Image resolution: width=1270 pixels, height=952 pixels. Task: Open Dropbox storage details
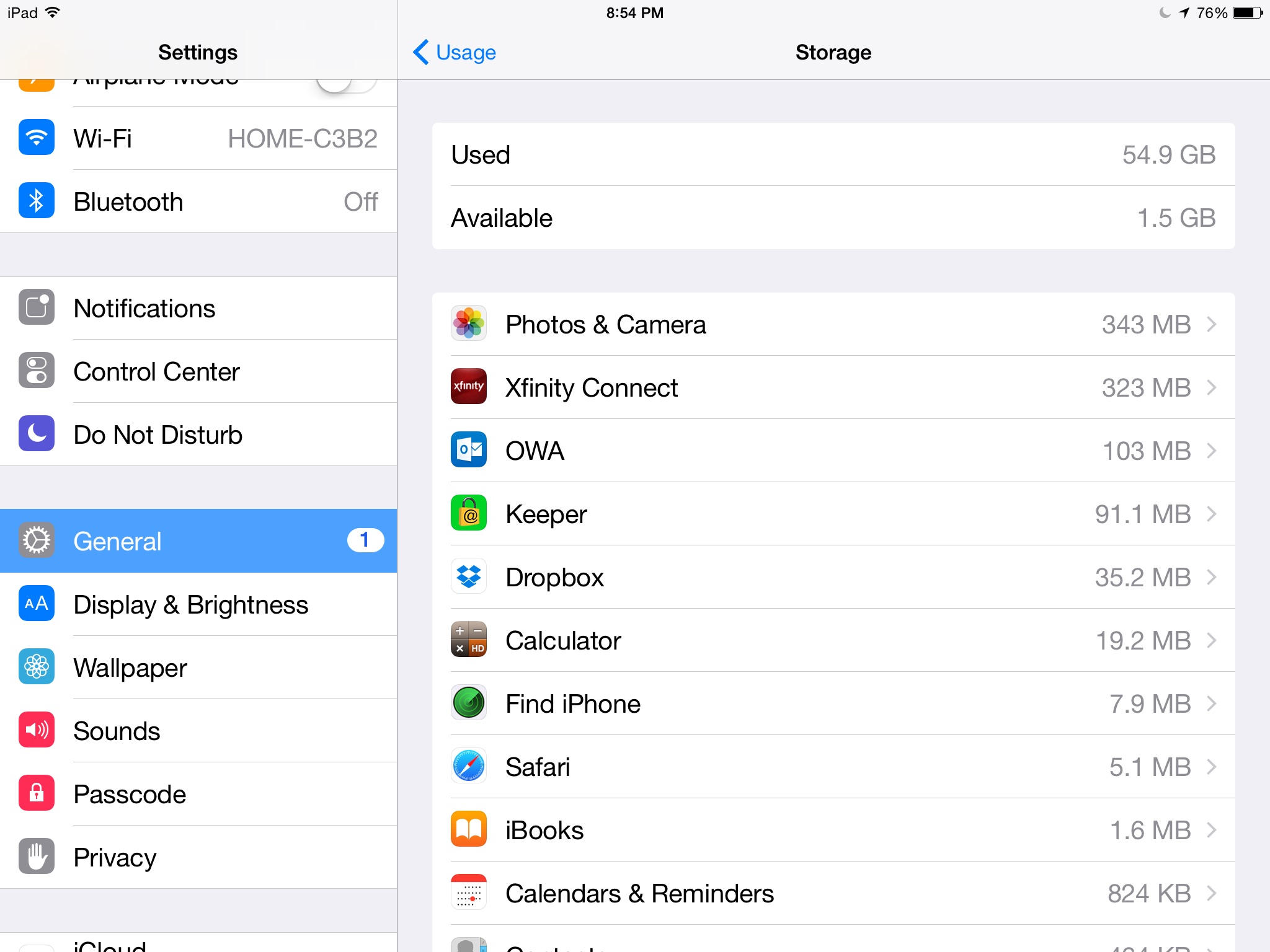tap(835, 577)
